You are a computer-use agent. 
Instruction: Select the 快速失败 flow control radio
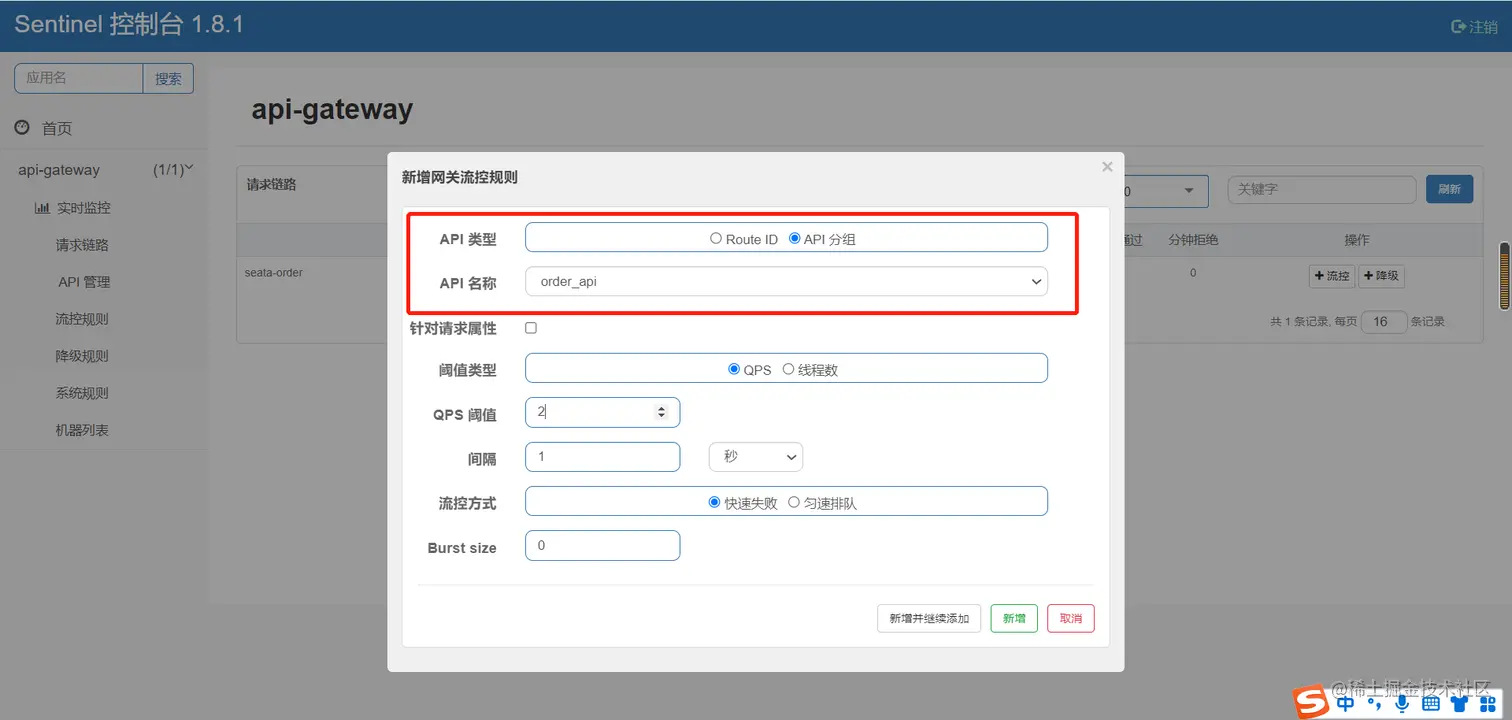pos(714,502)
